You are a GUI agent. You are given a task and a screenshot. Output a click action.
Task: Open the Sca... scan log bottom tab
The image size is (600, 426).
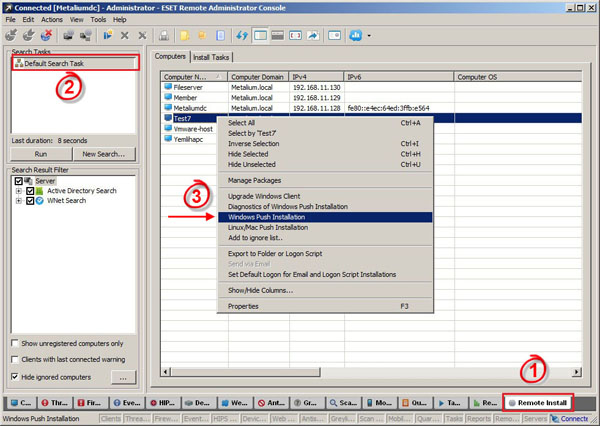[344, 403]
